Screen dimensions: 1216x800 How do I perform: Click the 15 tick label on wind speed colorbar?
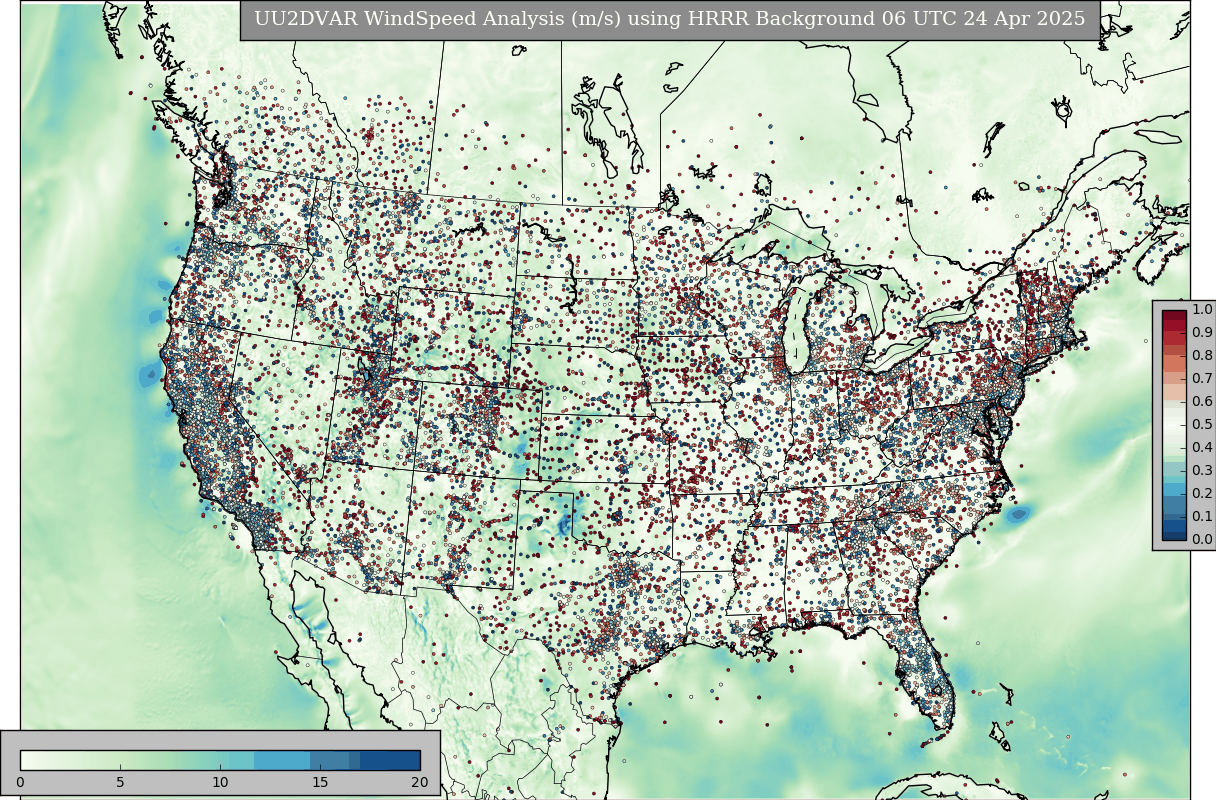320,782
